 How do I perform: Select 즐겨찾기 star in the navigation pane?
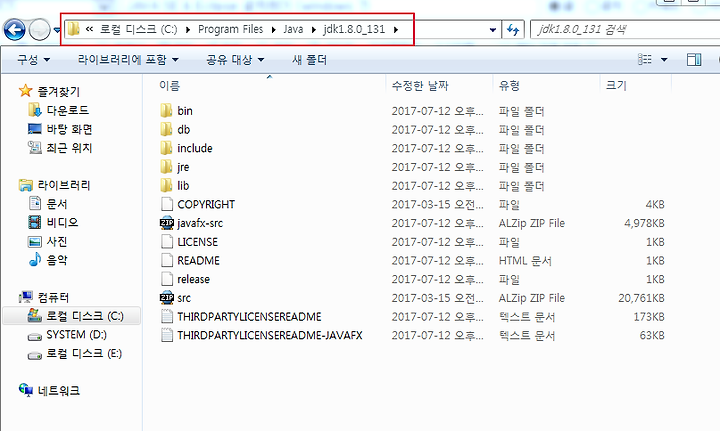(x=25, y=91)
